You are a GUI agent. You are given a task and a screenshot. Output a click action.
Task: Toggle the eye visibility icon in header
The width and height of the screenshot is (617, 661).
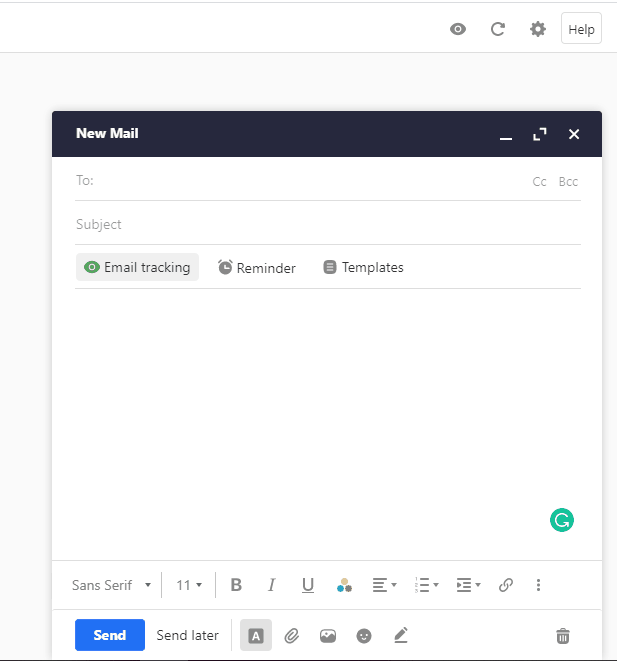[458, 29]
